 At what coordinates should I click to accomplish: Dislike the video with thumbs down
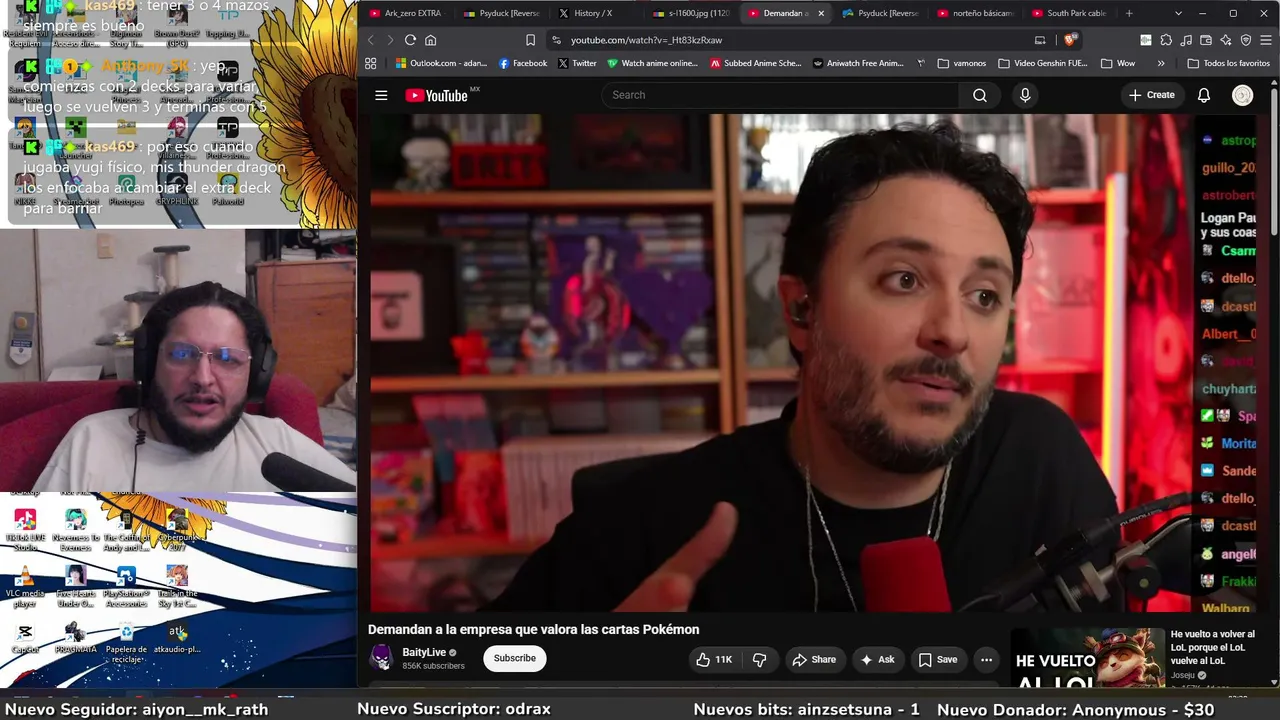tap(760, 659)
